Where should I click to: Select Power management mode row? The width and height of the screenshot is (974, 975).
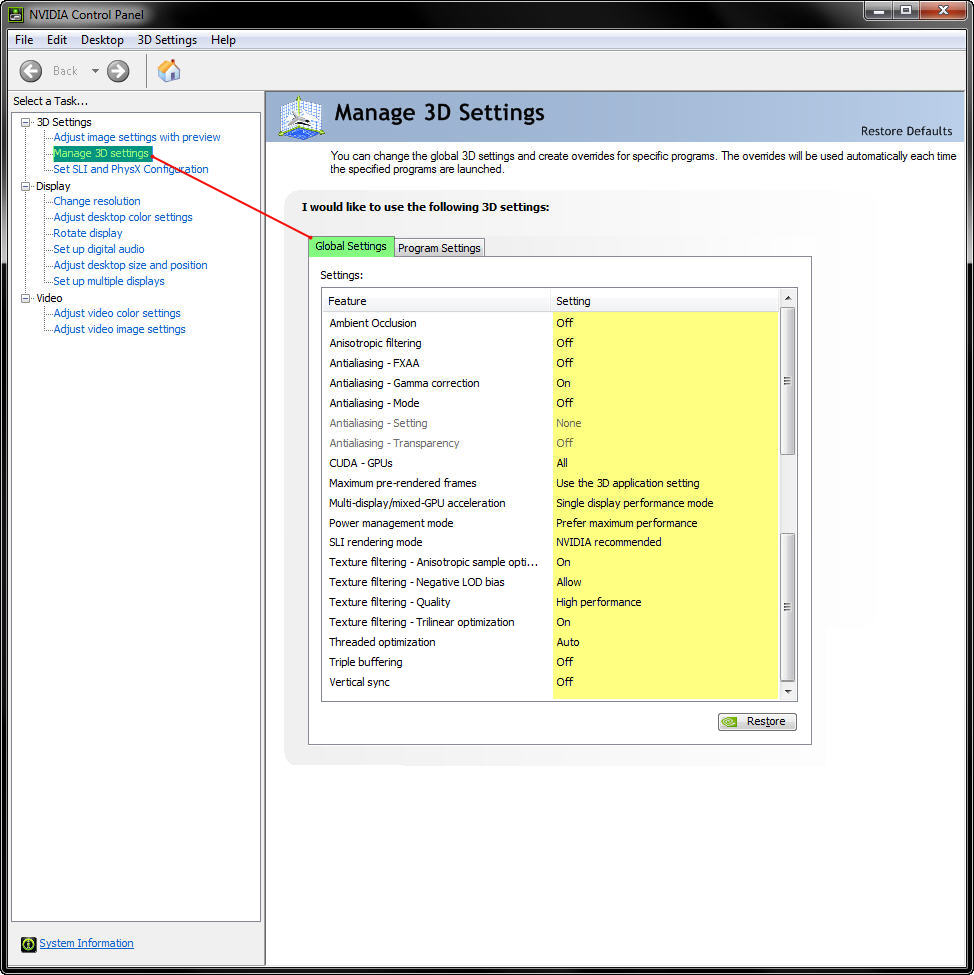tap(550, 523)
